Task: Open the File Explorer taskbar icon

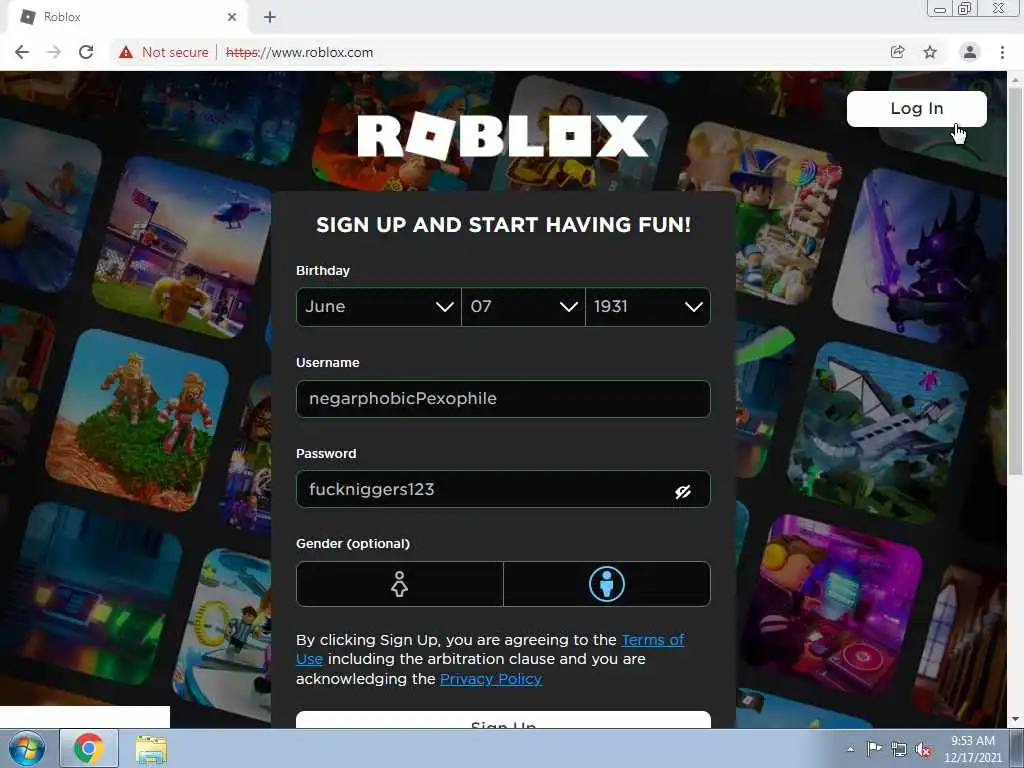Action: point(151,748)
